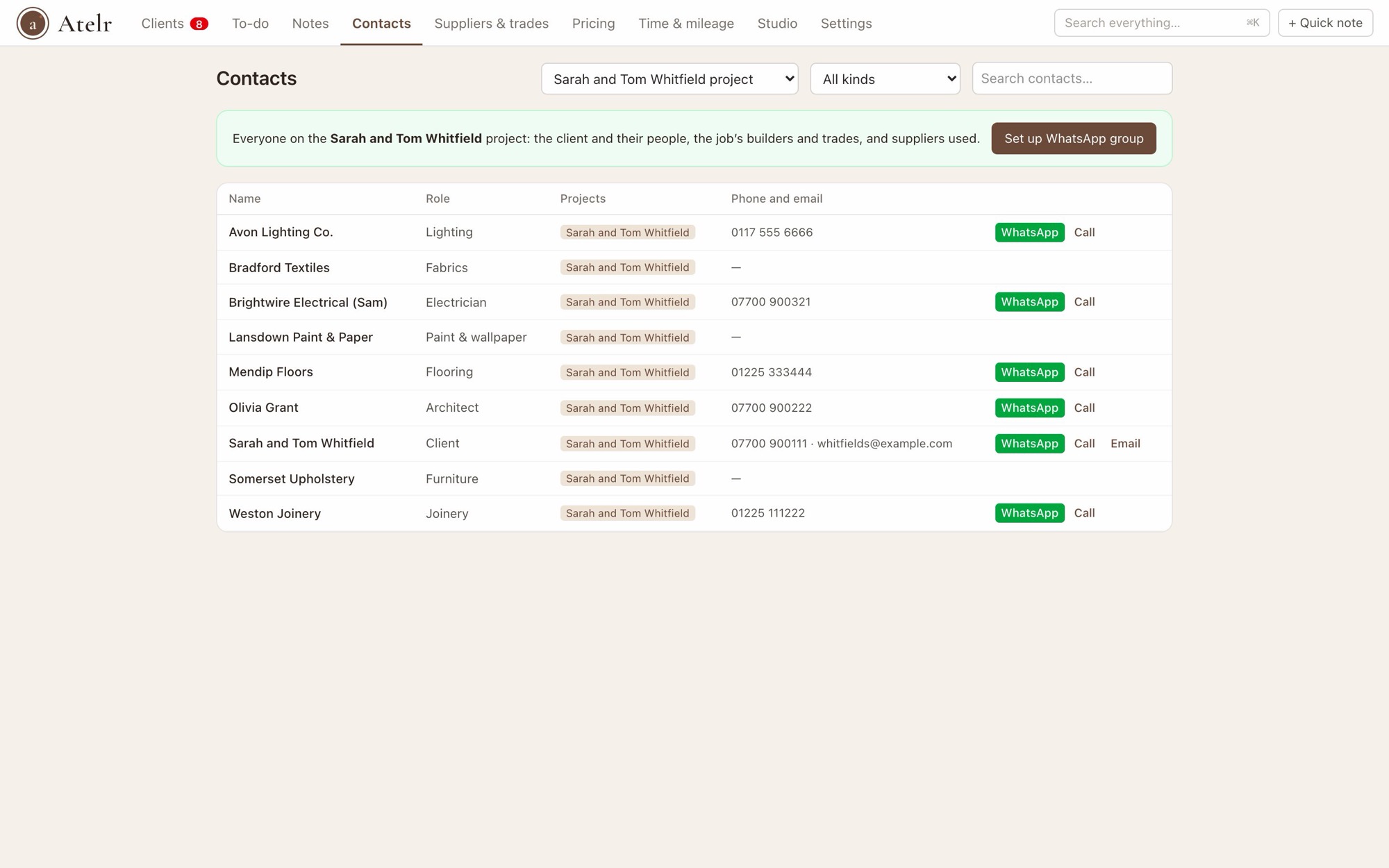Click the 07700 900111 and email cell
This screenshot has width=1389, height=868.
tap(841, 443)
